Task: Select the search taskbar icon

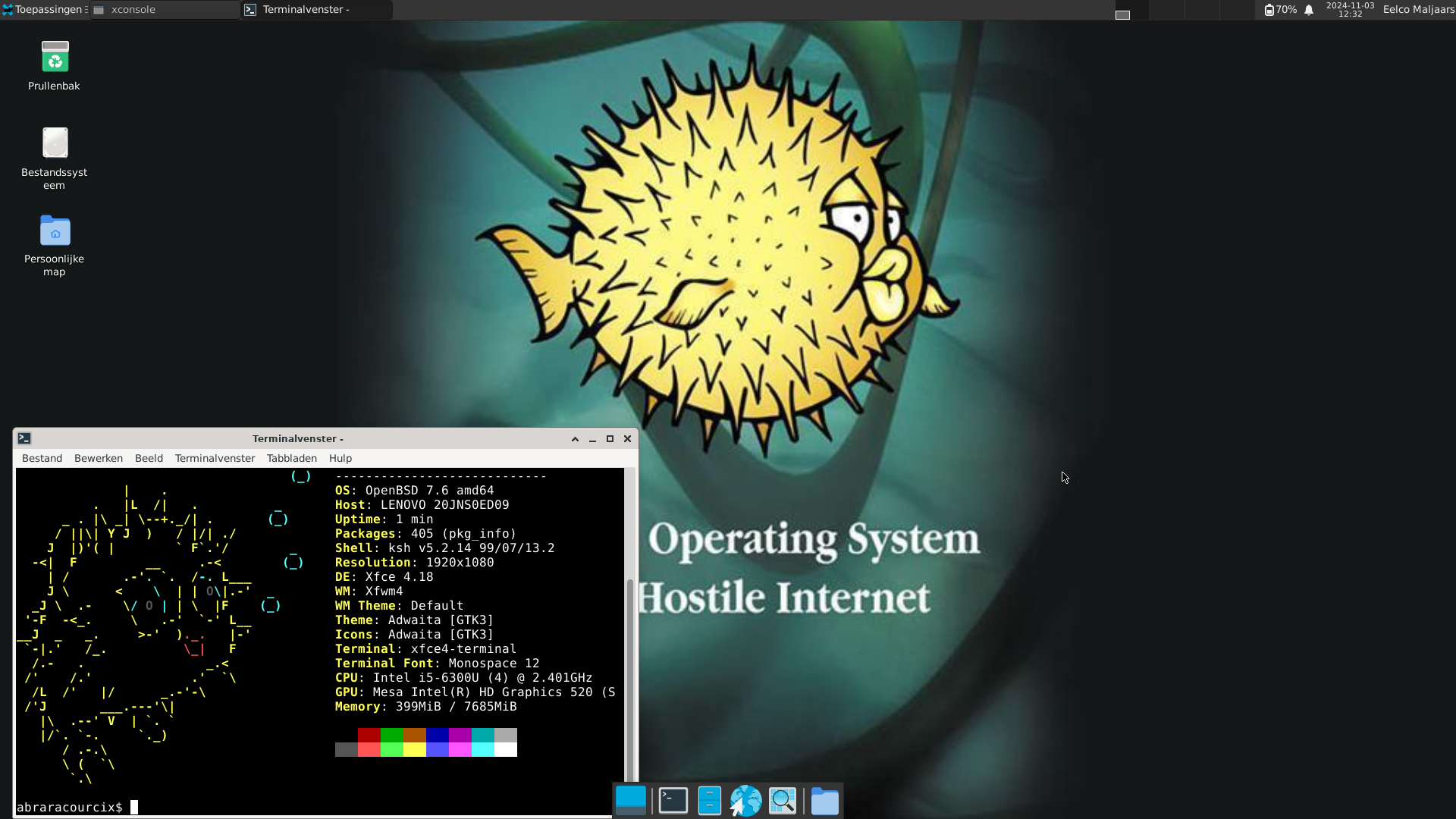Action: pos(783,800)
